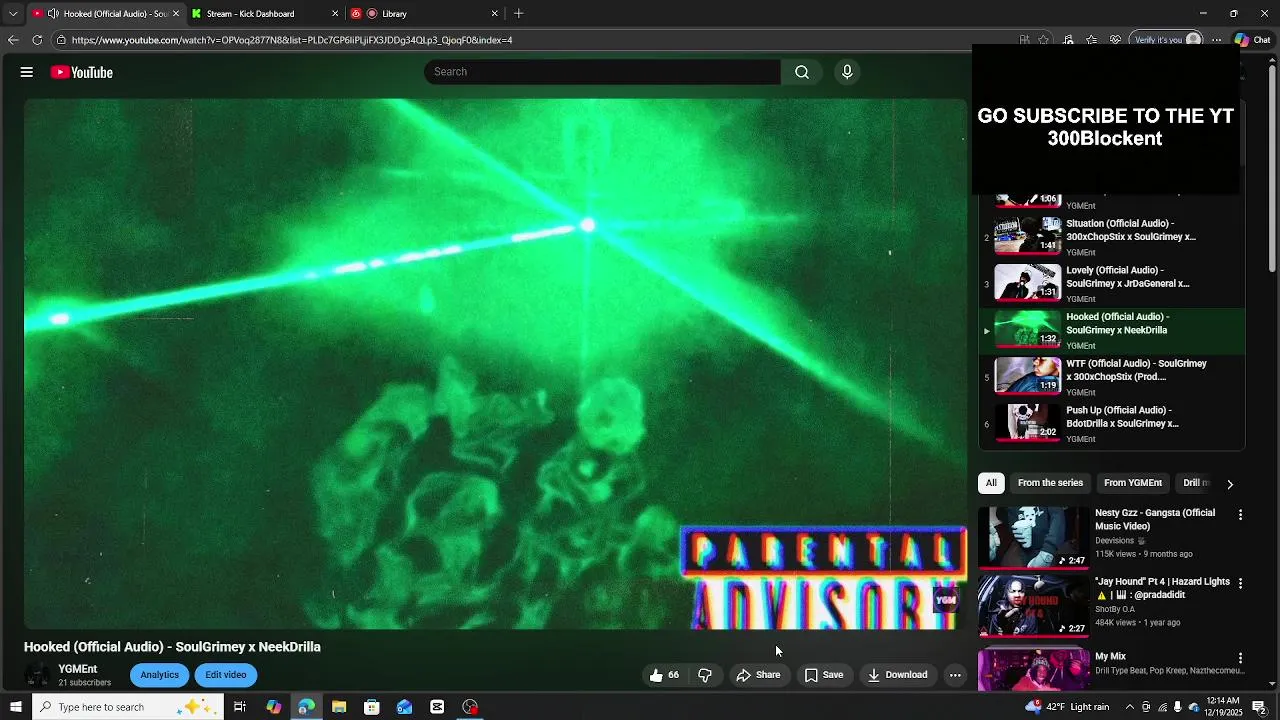Close the Hooked YouTube browser tab

[x=176, y=14]
